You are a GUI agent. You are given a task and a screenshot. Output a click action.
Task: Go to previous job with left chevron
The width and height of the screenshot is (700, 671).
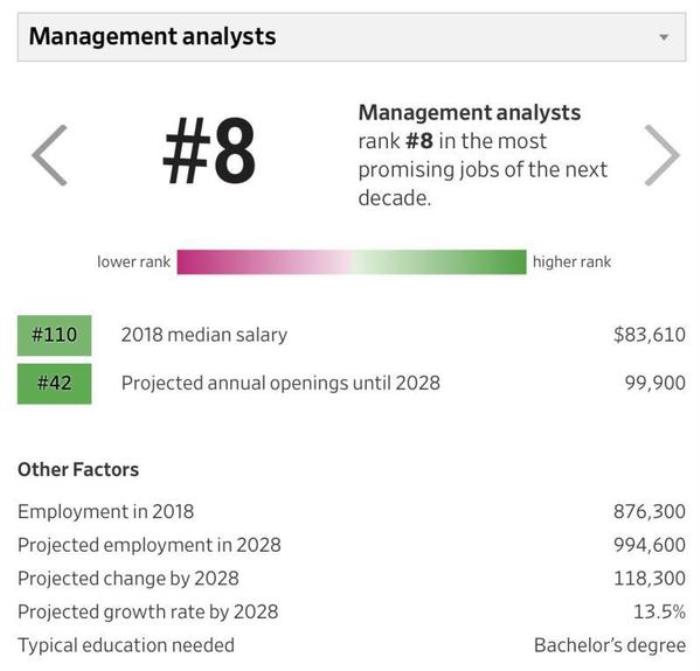point(49,155)
